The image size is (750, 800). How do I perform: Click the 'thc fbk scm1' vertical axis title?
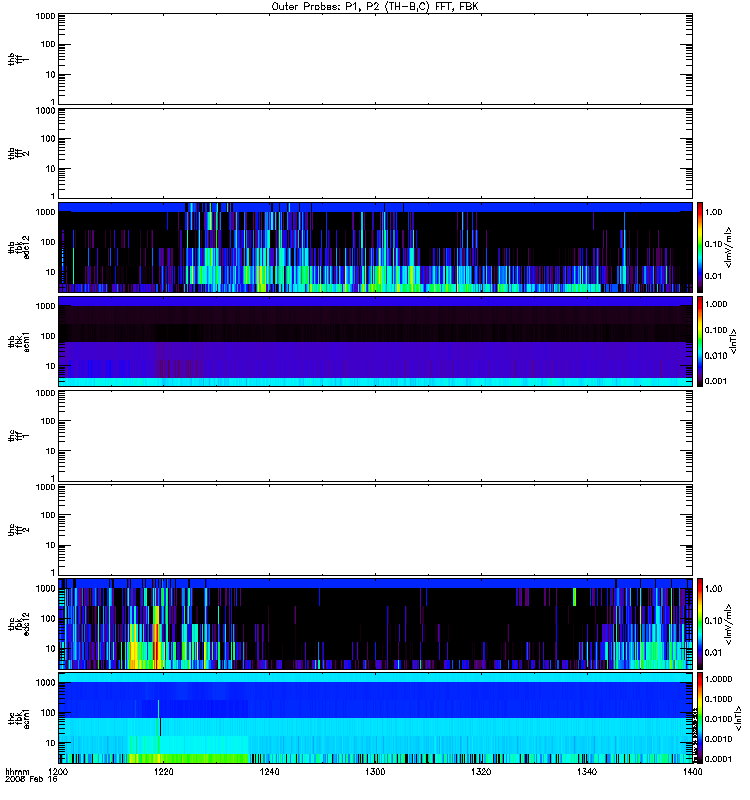19,718
